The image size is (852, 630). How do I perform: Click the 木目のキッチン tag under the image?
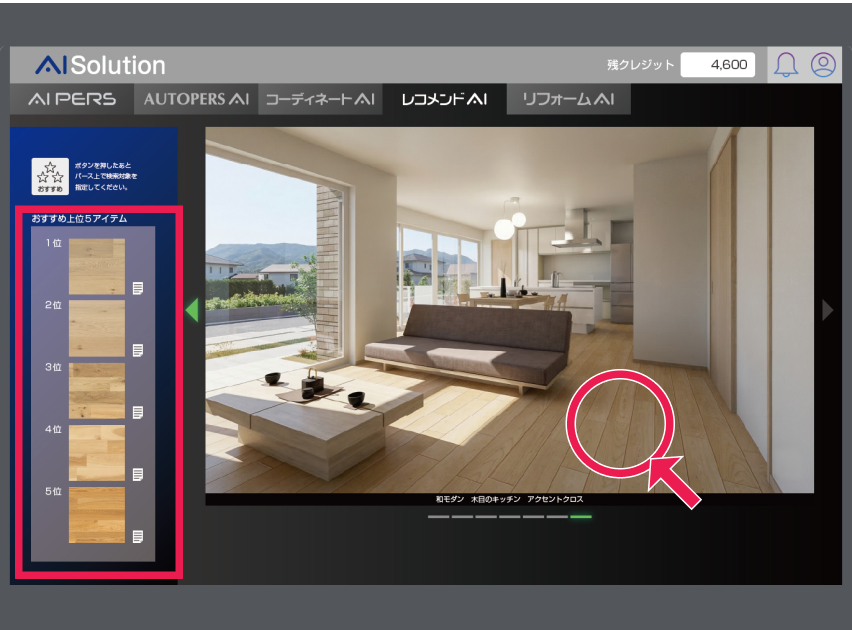(496, 499)
